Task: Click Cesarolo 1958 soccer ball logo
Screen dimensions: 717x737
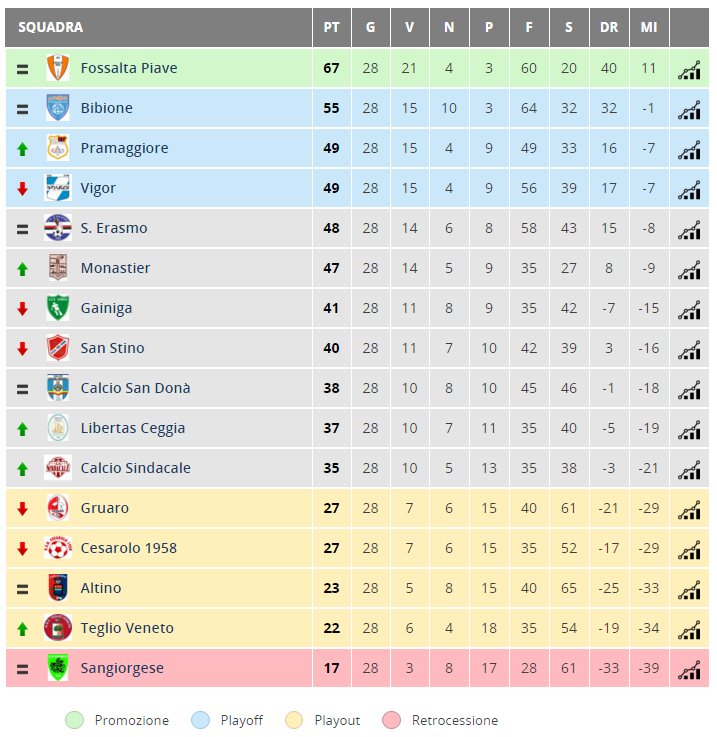Action: click(58, 548)
